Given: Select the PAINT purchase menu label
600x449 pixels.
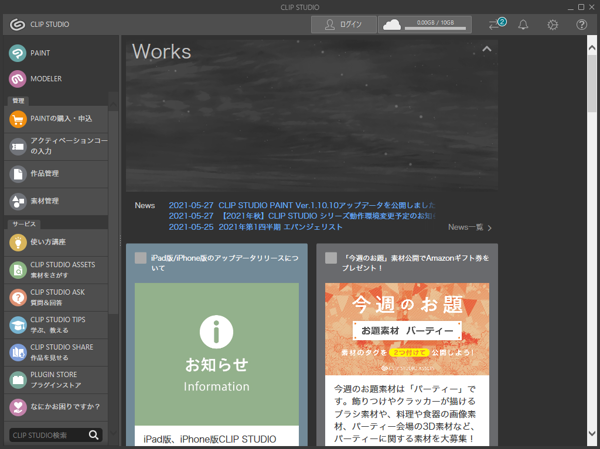Looking at the screenshot, I should click(x=61, y=119).
